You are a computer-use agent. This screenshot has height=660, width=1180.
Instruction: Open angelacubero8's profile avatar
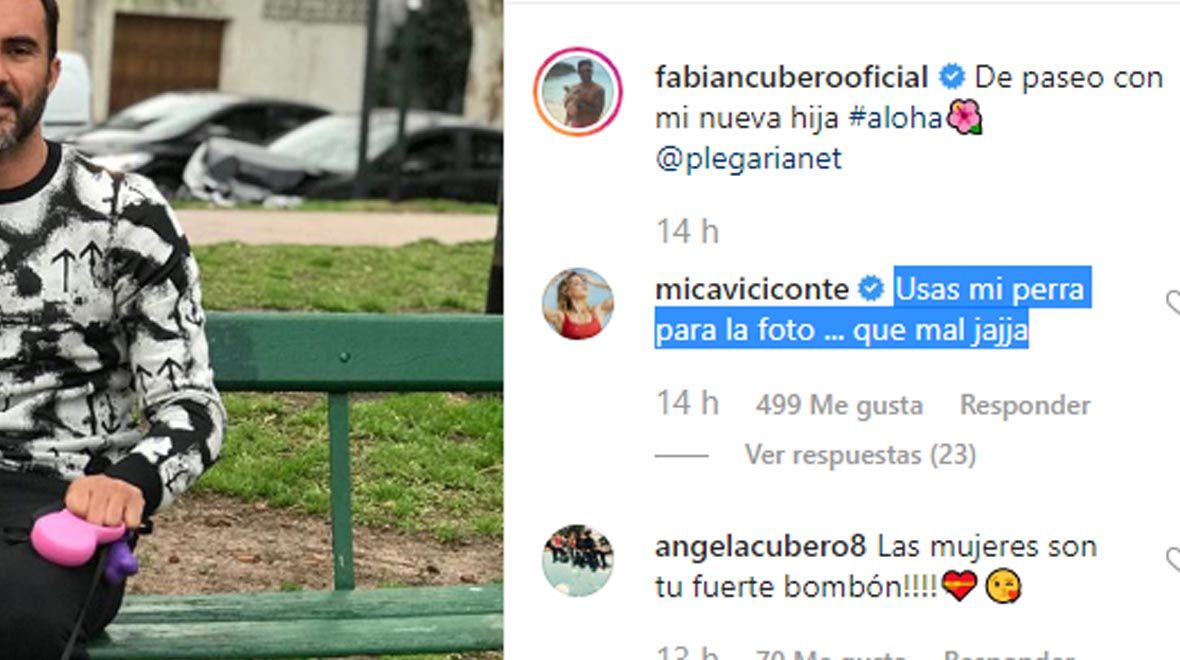tap(578, 561)
